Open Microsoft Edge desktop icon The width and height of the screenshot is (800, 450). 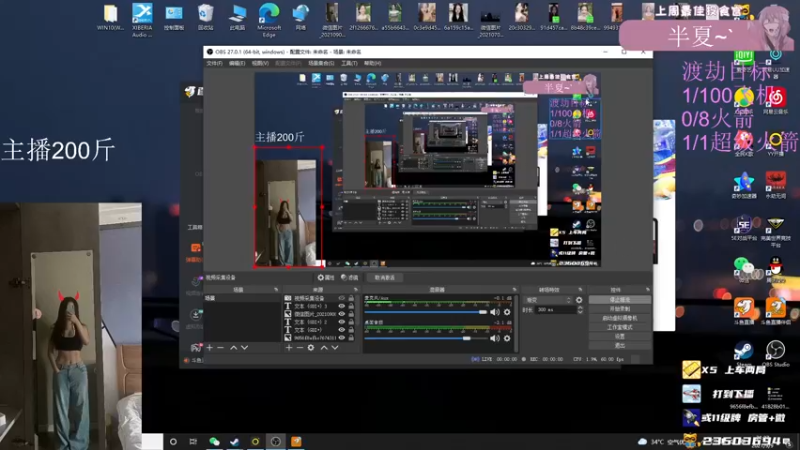[269, 20]
